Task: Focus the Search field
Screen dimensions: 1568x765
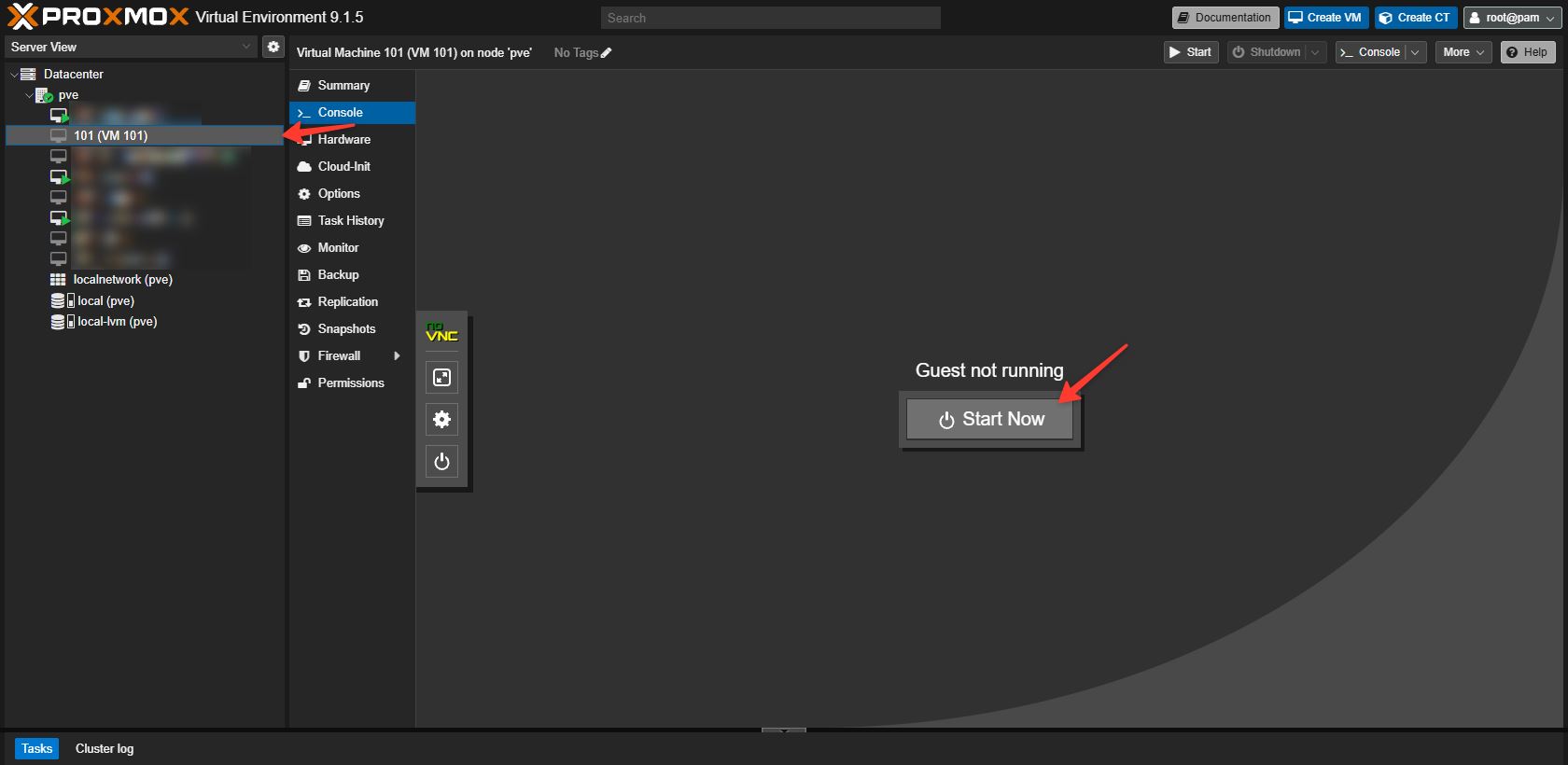Action: click(x=771, y=18)
